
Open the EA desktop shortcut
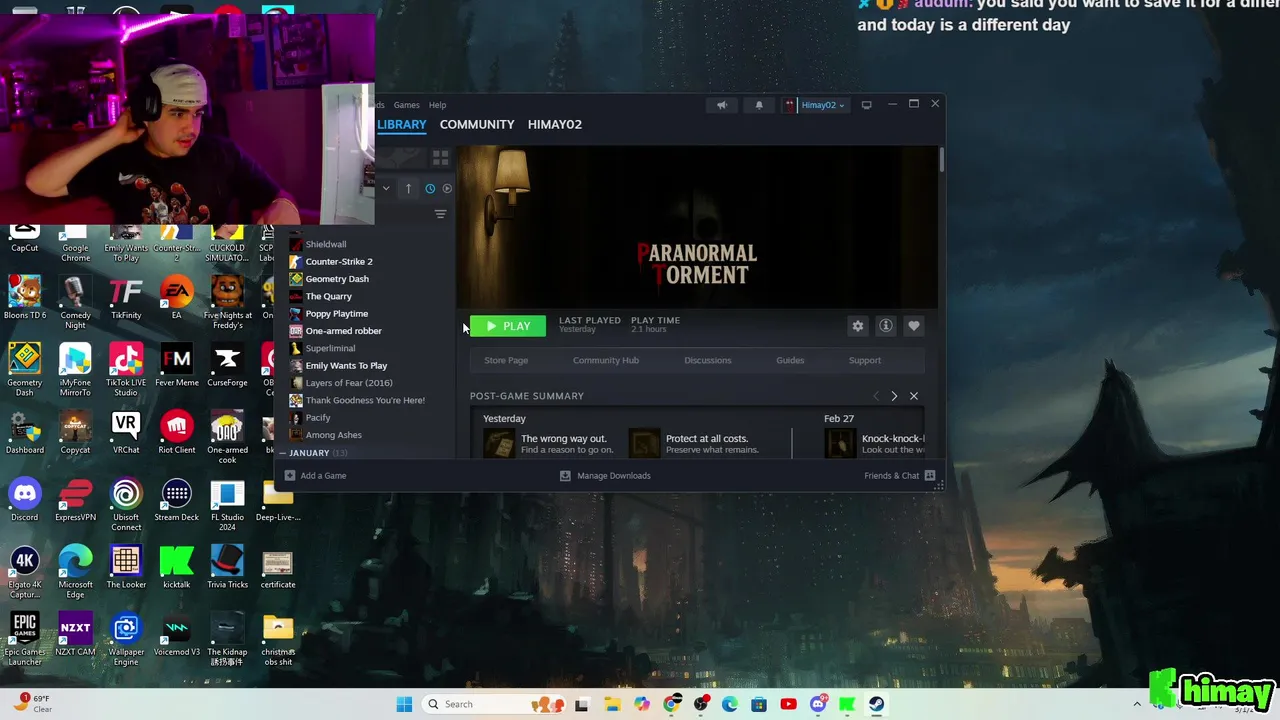(x=176, y=298)
